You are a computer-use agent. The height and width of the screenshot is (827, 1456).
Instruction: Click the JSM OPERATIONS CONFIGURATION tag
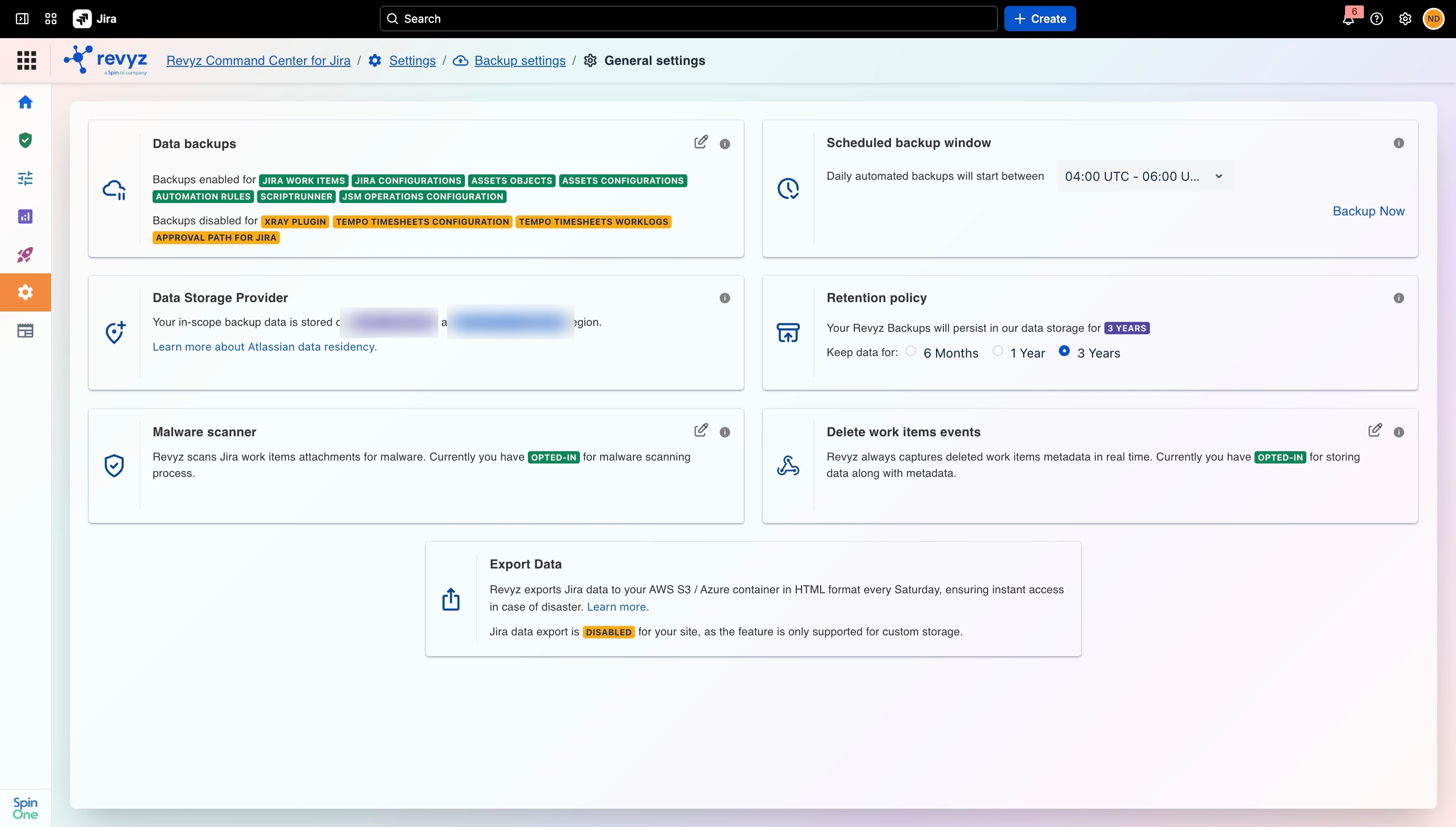point(422,197)
